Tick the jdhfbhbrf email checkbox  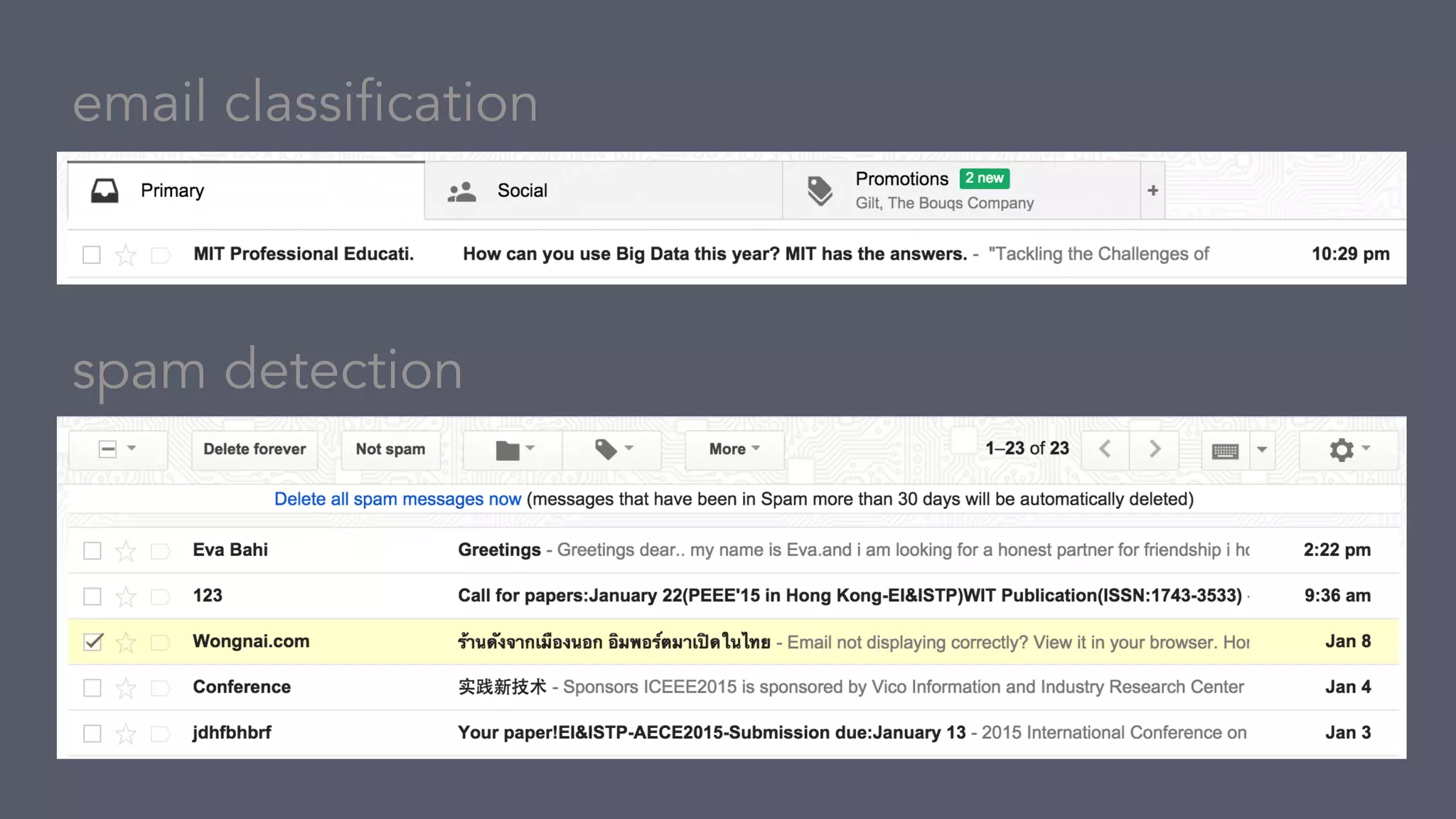point(92,733)
